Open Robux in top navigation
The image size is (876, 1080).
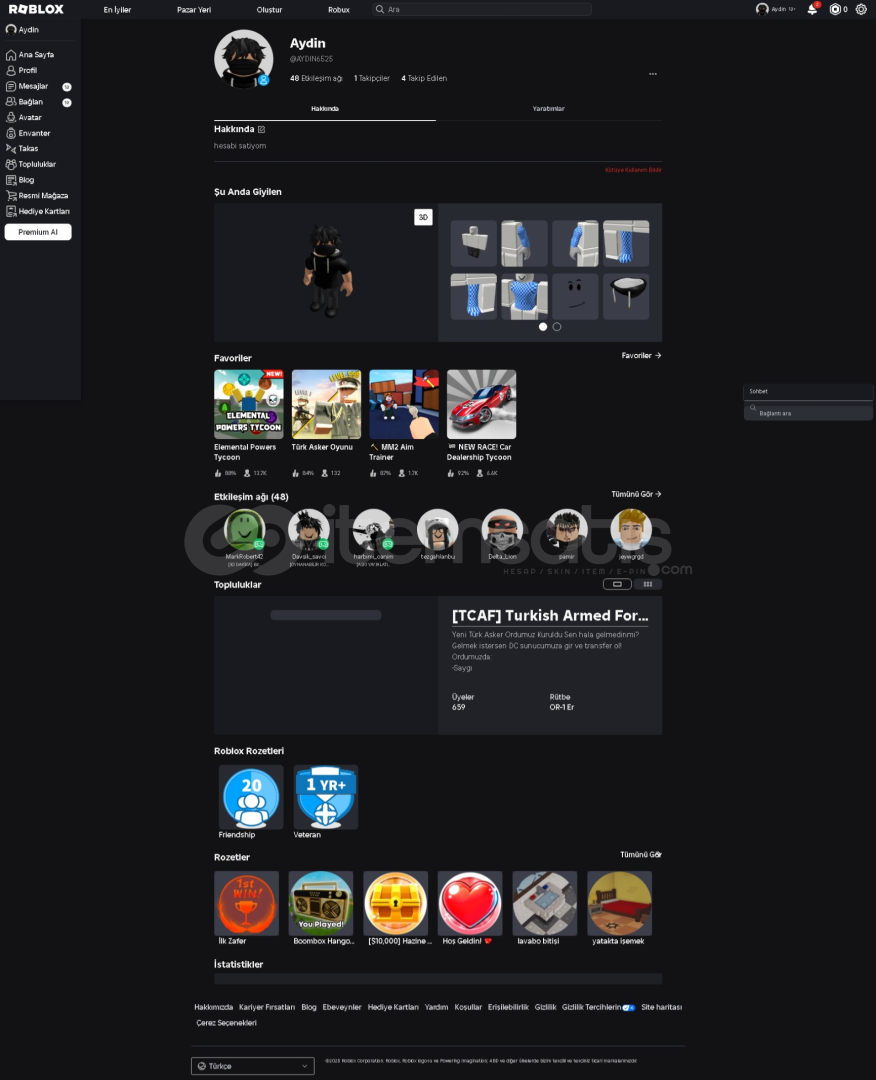click(x=339, y=10)
